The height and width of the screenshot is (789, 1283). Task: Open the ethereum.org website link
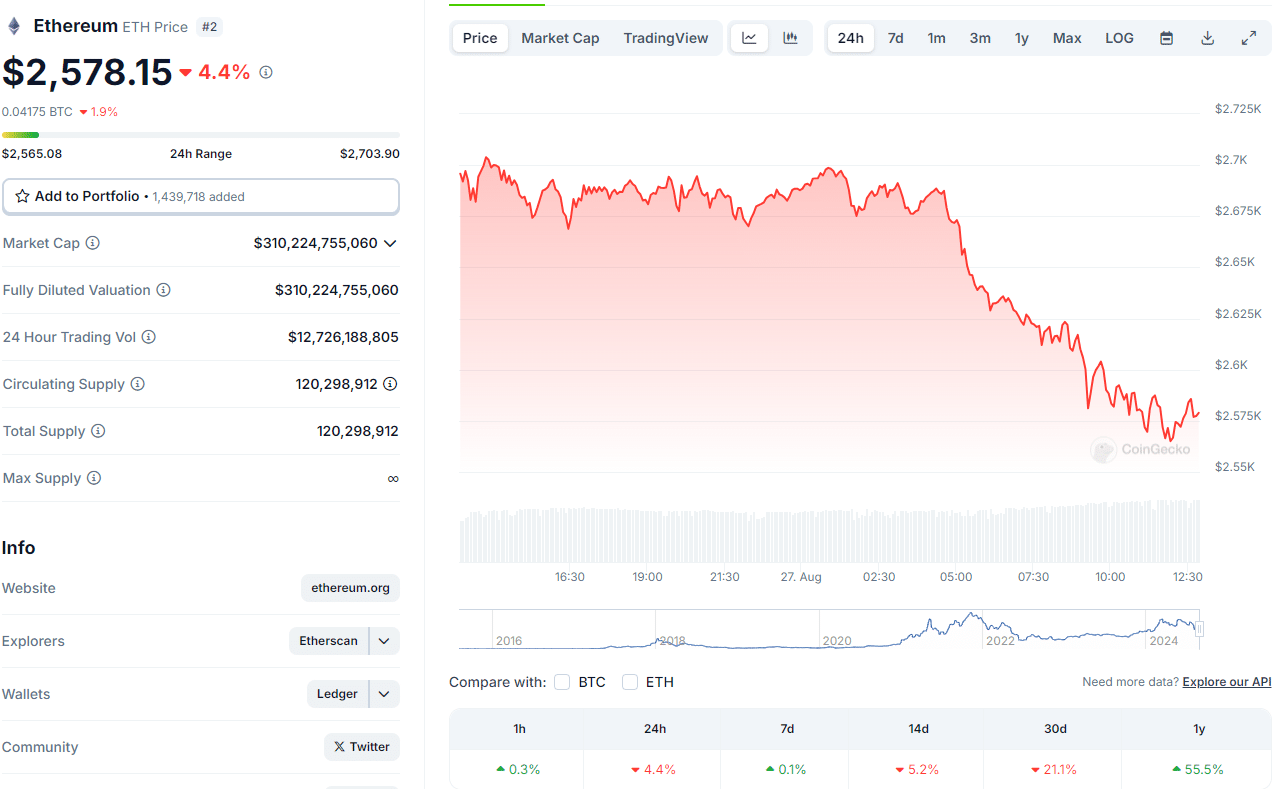point(350,588)
